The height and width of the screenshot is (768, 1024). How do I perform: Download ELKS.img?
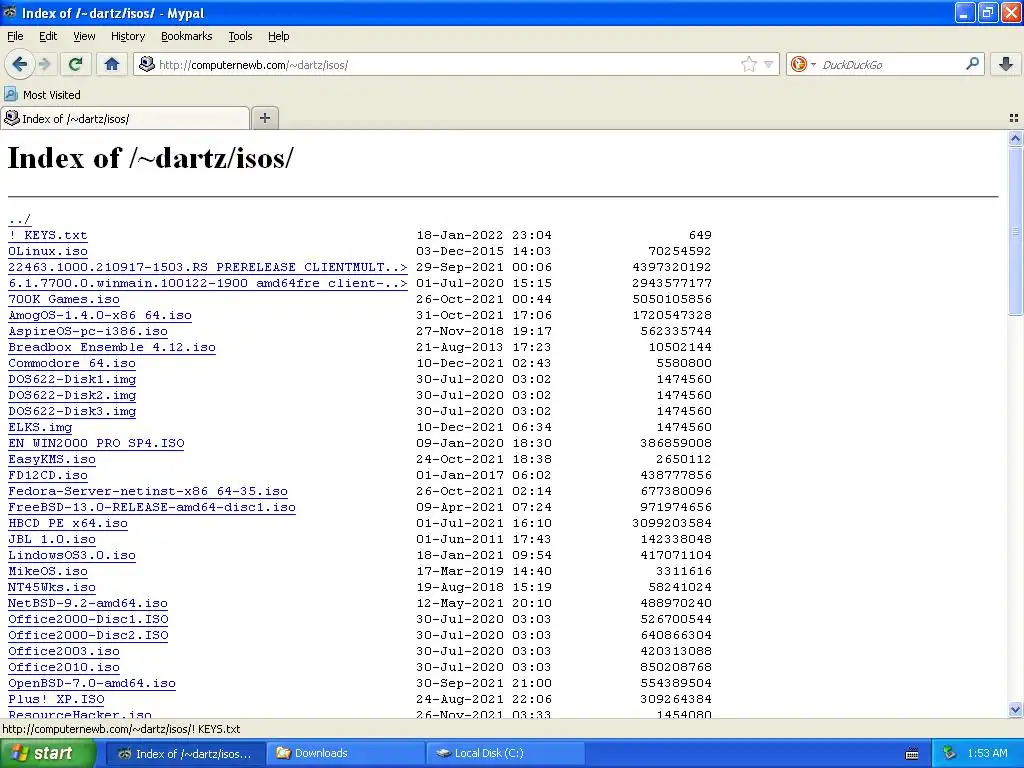coord(40,427)
